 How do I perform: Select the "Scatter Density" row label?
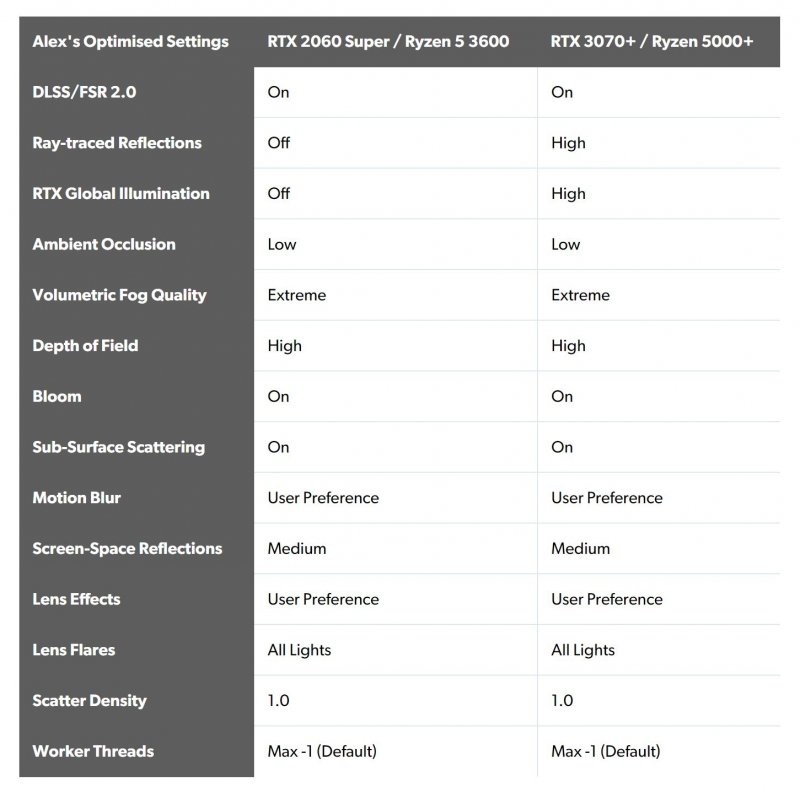90,701
